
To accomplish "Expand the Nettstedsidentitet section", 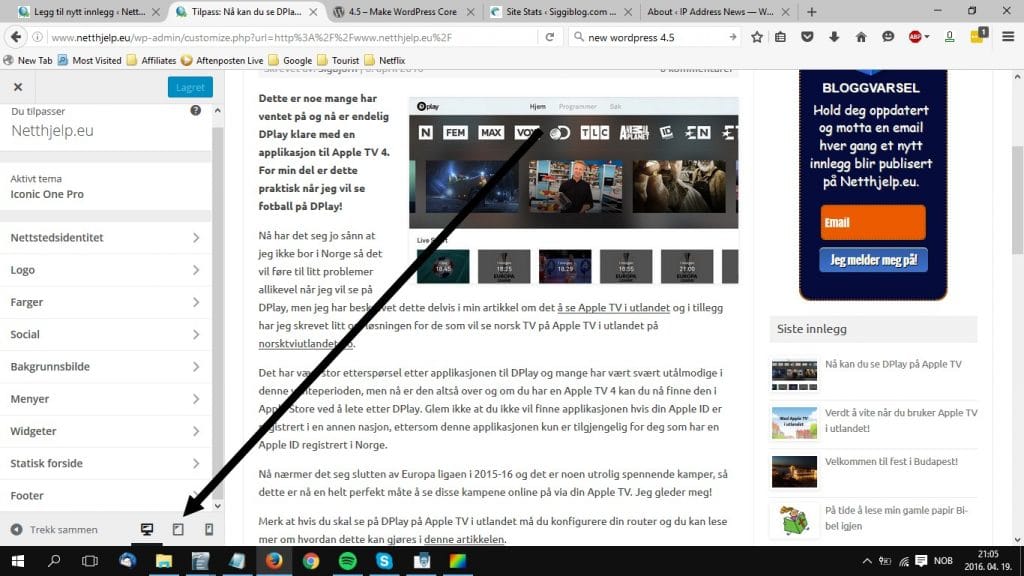I will click(x=105, y=238).
